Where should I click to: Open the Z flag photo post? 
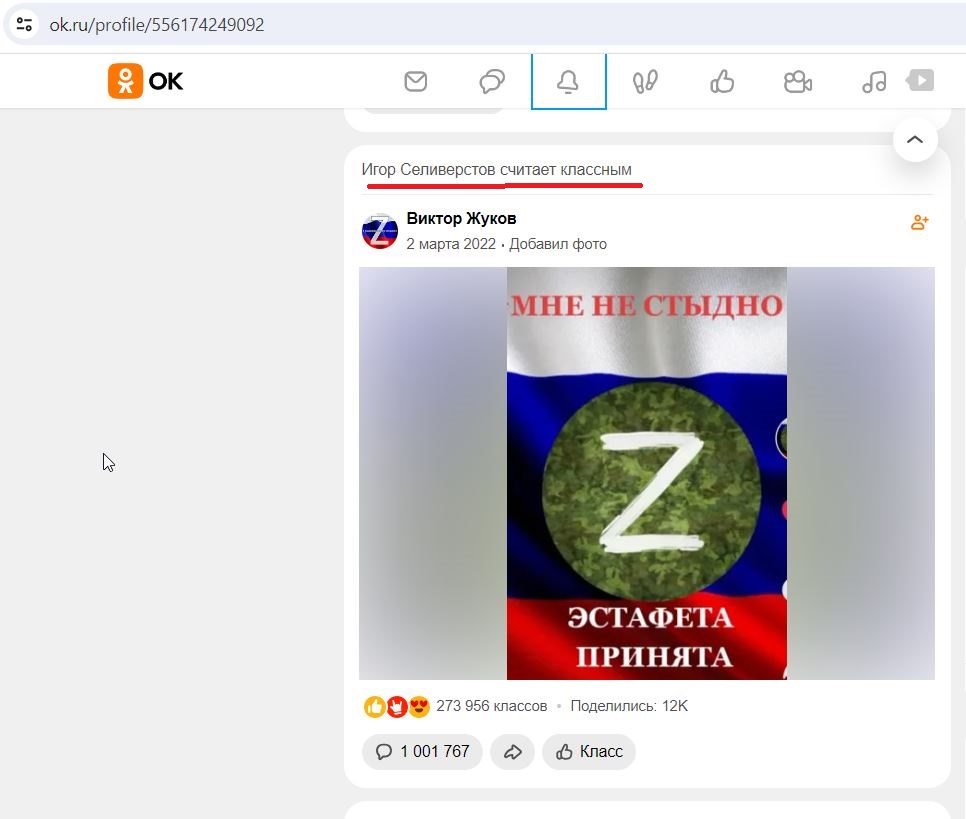pos(646,473)
